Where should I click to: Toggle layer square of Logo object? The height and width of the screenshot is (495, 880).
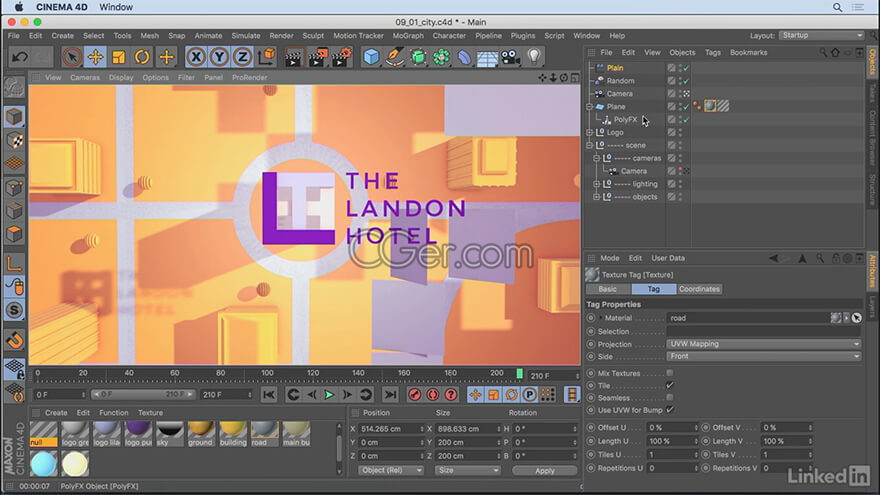[671, 132]
